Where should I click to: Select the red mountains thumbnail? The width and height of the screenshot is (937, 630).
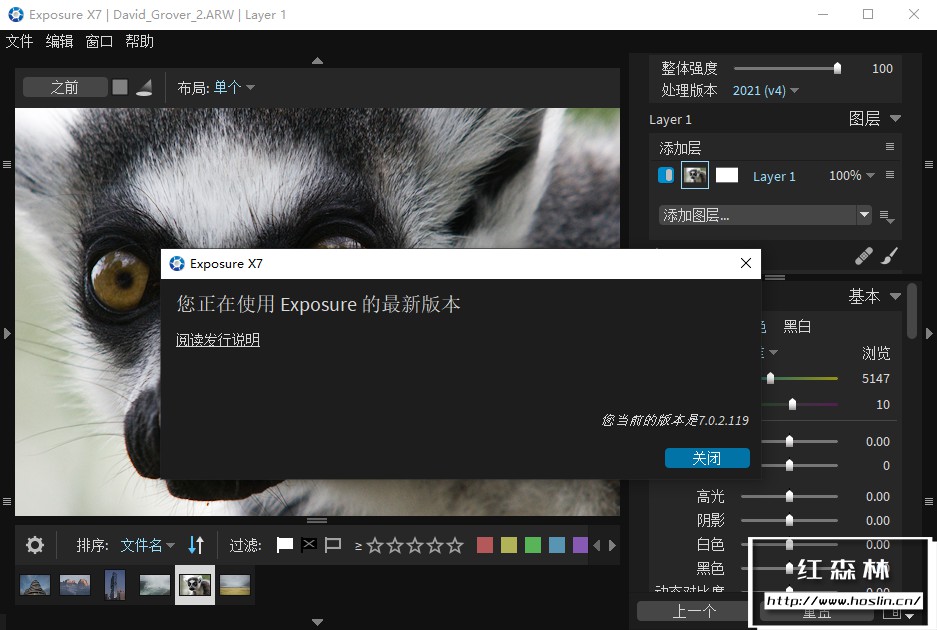(75, 585)
